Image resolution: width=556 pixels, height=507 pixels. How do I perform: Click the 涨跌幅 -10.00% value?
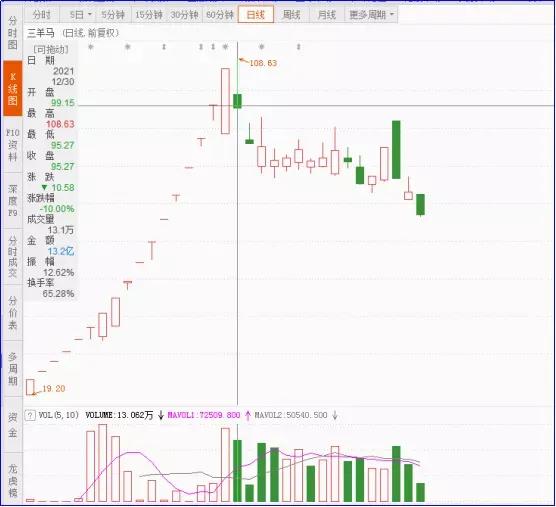click(57, 209)
